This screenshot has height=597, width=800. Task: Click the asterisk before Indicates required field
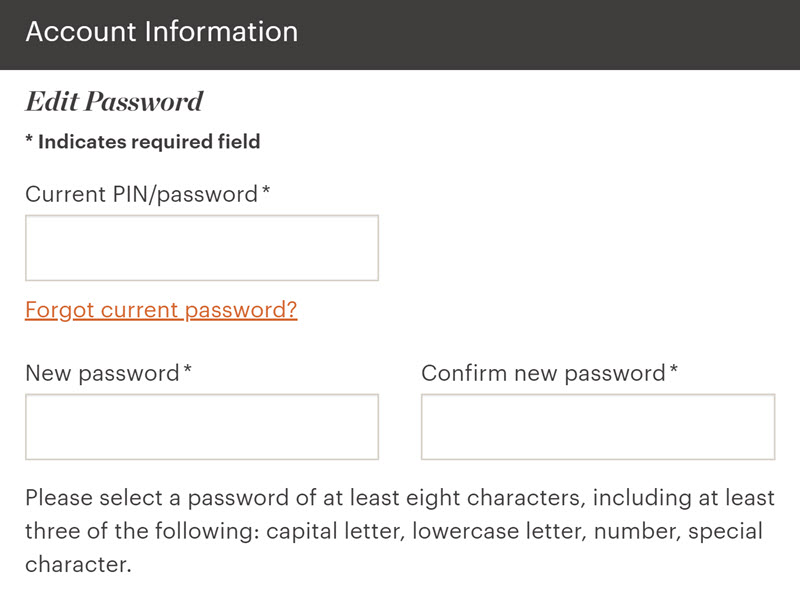tap(30, 138)
